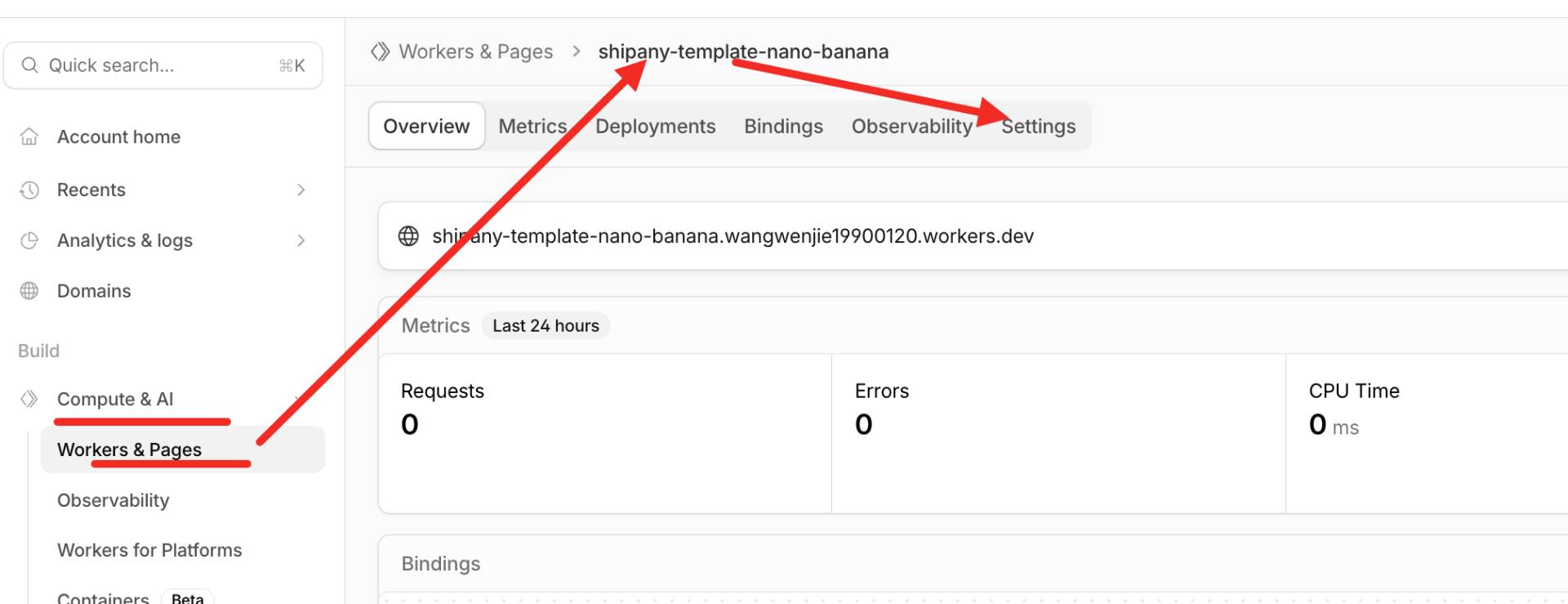Viewport: 1568px width, 604px height.
Task: Click the Domains globe icon in sidebar
Action: click(x=29, y=291)
